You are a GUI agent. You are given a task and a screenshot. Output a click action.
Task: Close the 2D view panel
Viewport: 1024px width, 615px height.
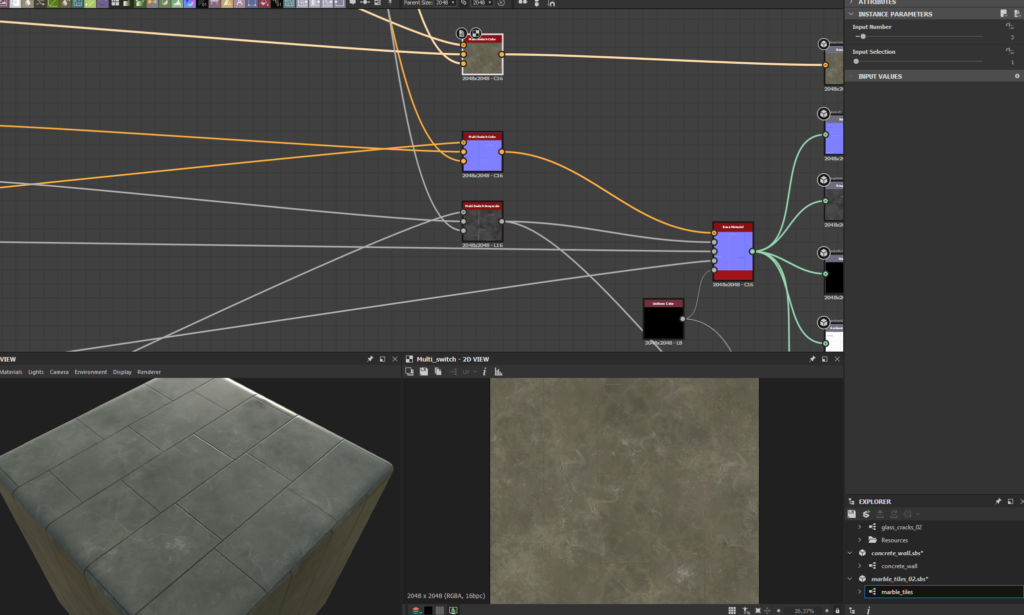(837, 359)
